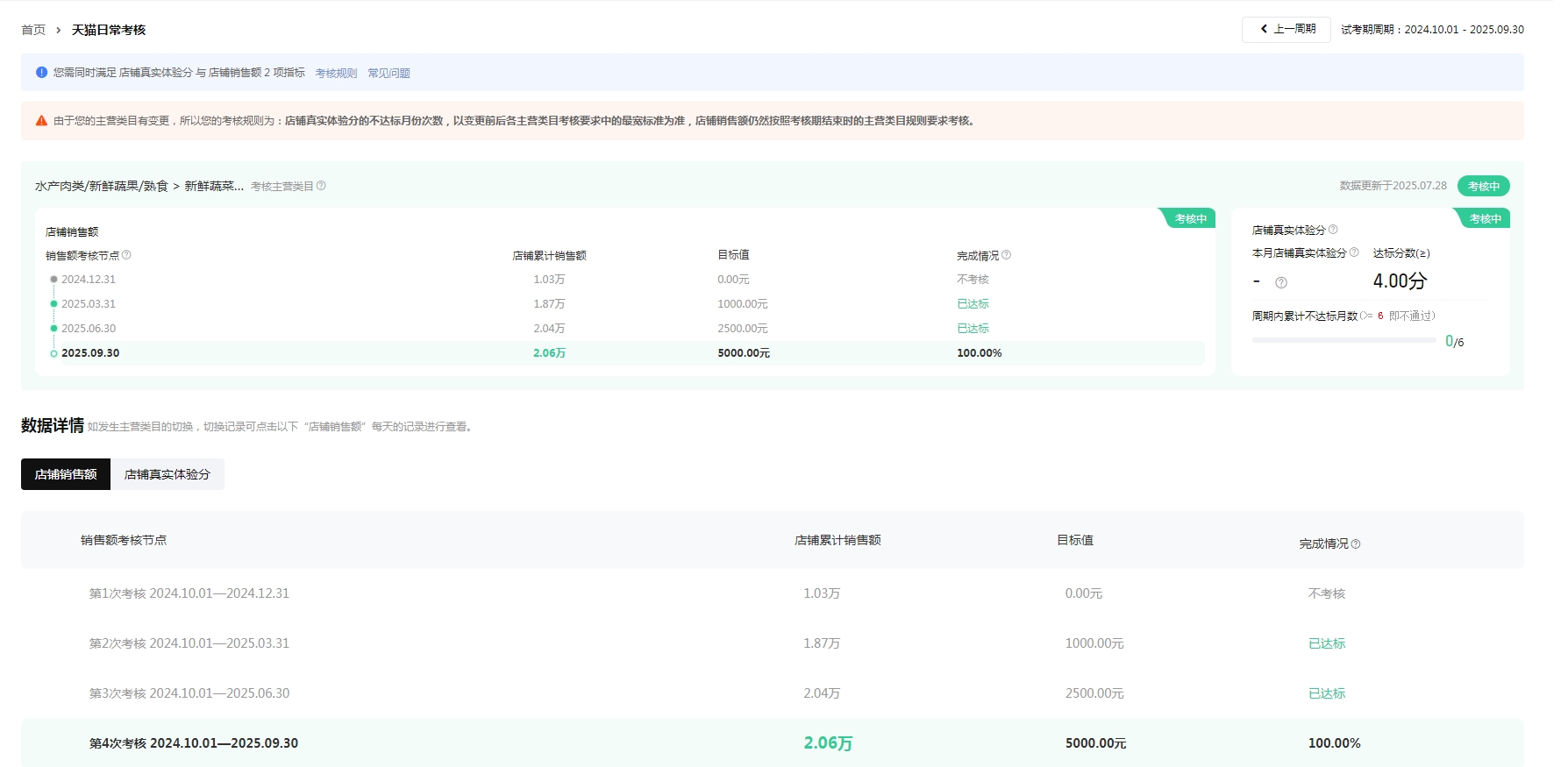Select the 店铺销售额 tab
Screen dimensions: 1568x767
click(x=66, y=474)
